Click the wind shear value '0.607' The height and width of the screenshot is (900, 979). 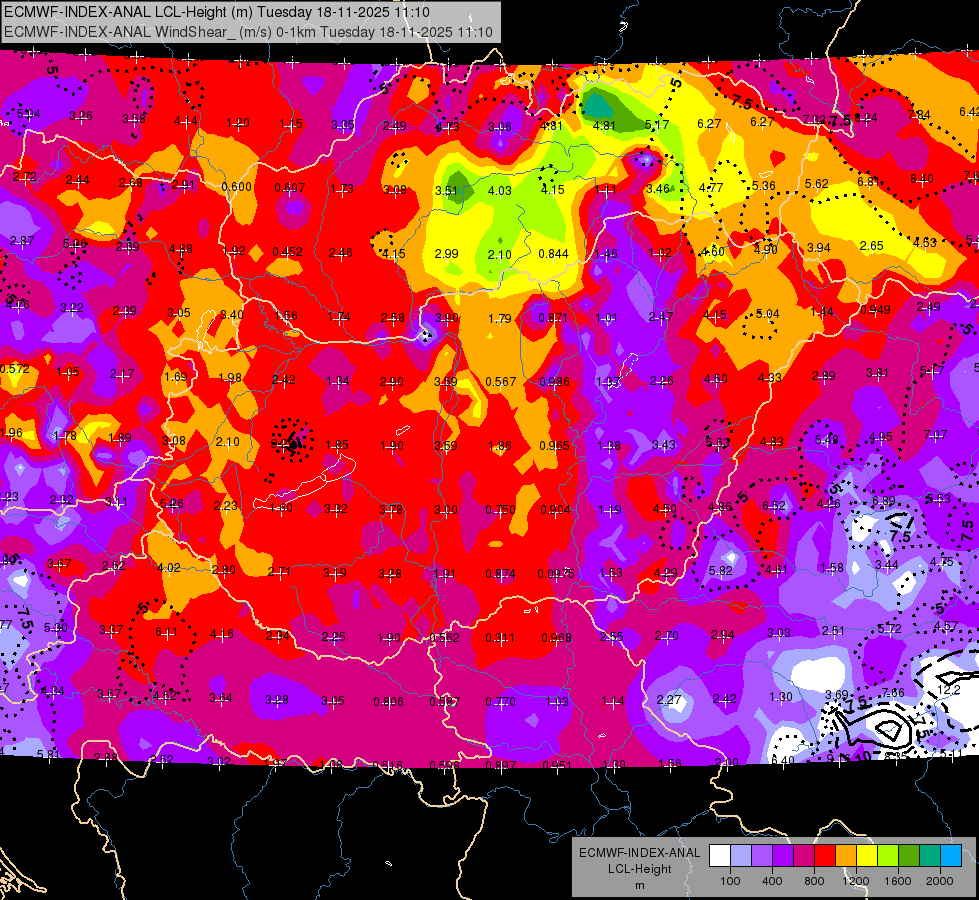click(290, 187)
